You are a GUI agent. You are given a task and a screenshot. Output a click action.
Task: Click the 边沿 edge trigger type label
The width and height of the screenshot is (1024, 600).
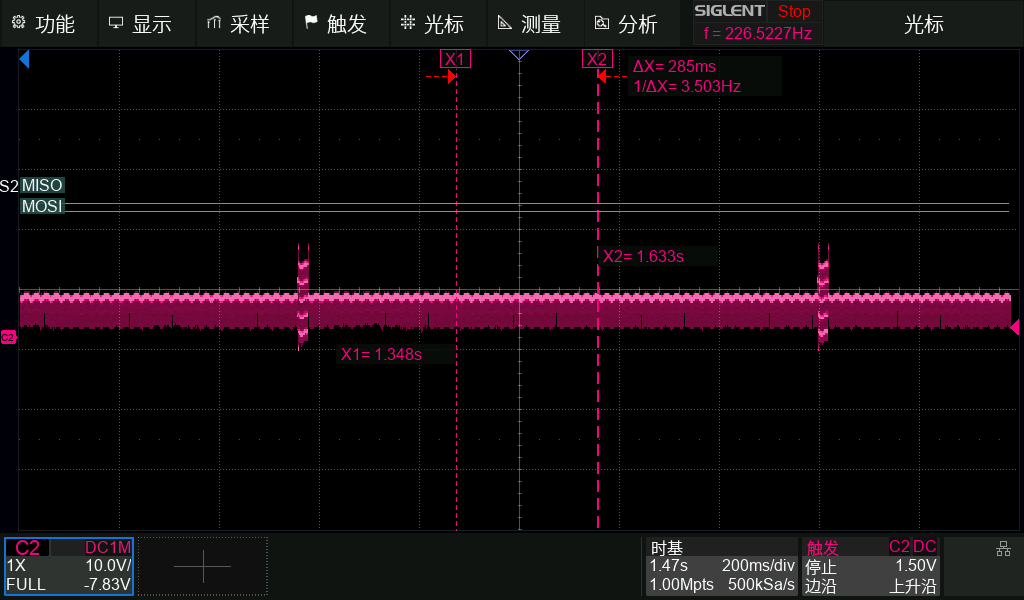(x=820, y=586)
